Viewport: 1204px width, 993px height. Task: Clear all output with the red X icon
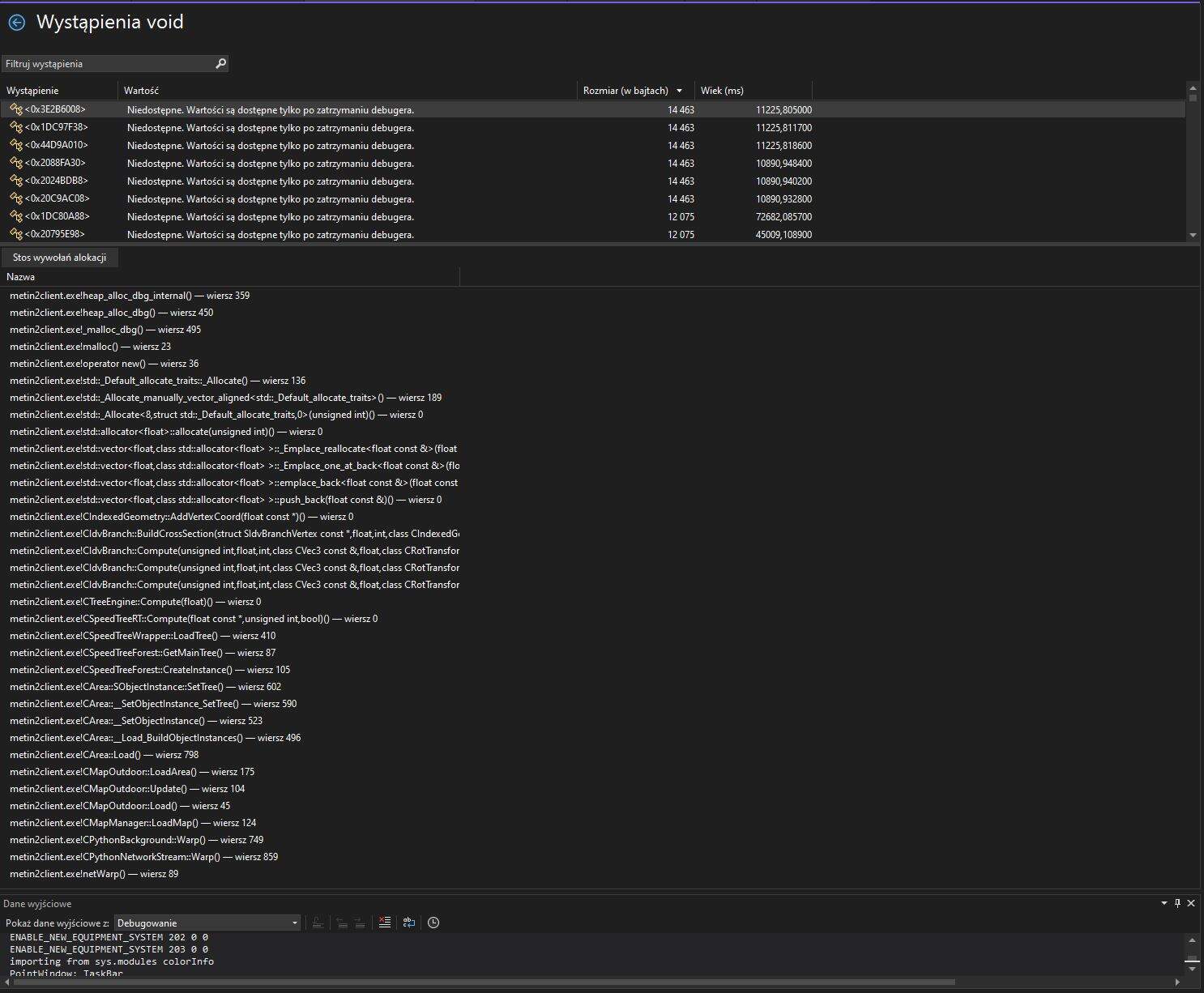click(385, 923)
